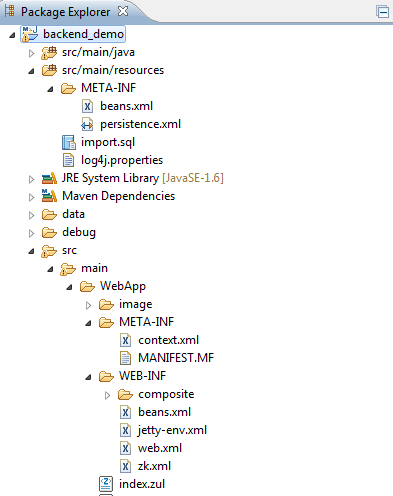Click the Package Explorer view icon
This screenshot has height=496, width=393.
click(x=10, y=11)
